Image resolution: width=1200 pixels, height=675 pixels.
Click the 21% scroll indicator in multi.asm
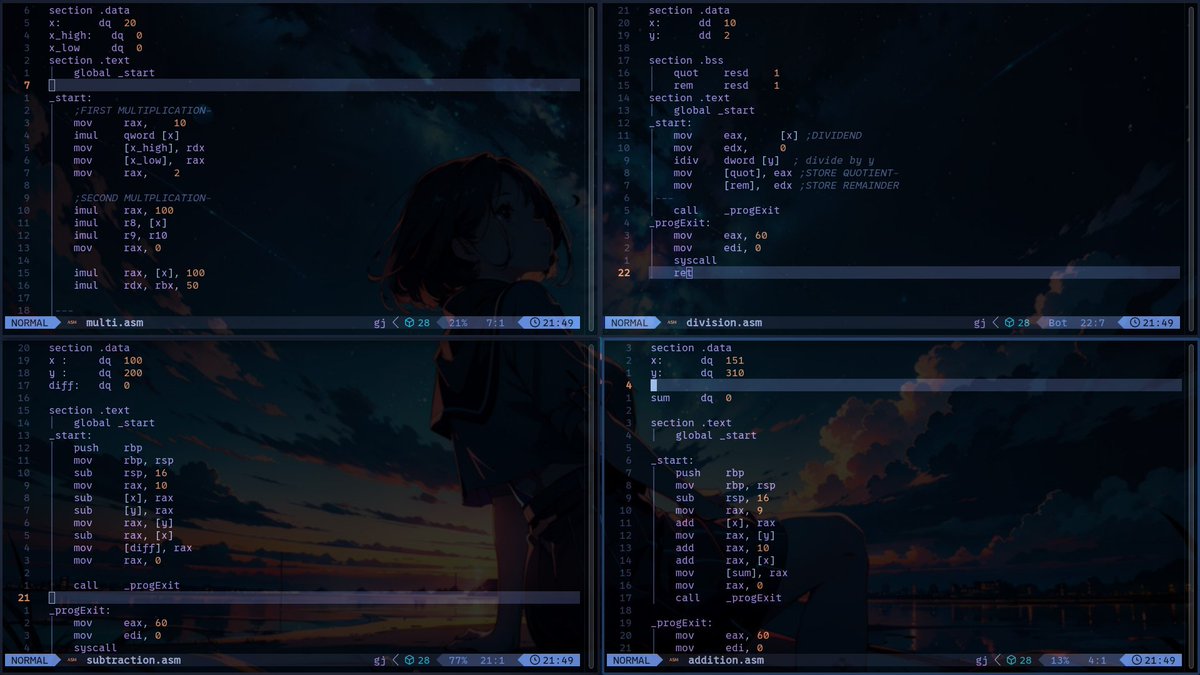tap(458, 323)
